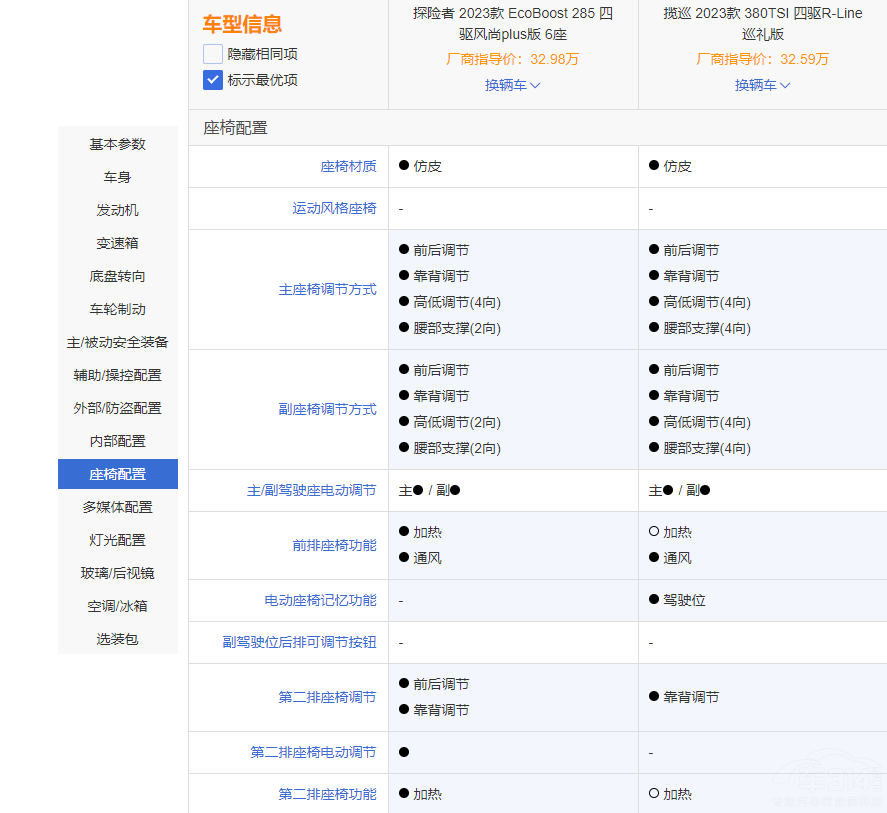
Task: View the 主/被动安全装备 section
Action: [117, 342]
